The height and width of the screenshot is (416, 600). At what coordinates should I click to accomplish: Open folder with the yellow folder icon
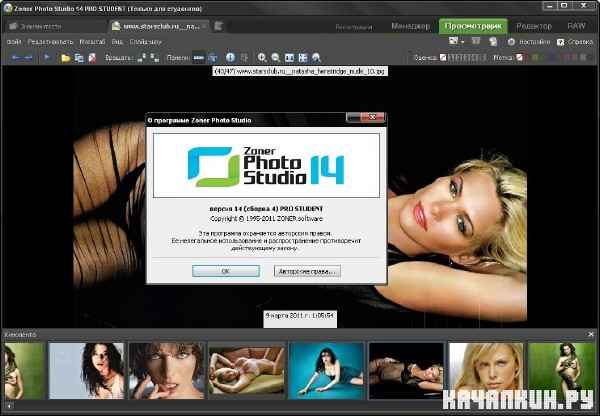pyautogui.click(x=65, y=58)
